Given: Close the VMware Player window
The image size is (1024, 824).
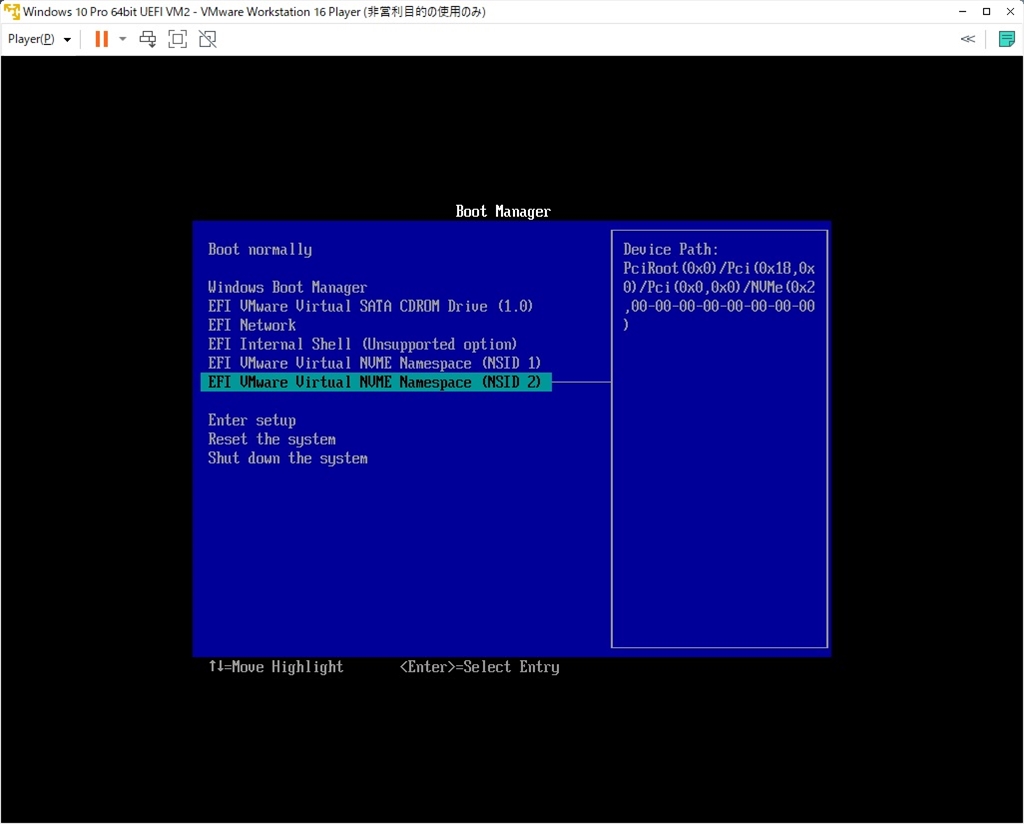Looking at the screenshot, I should [x=1010, y=12].
